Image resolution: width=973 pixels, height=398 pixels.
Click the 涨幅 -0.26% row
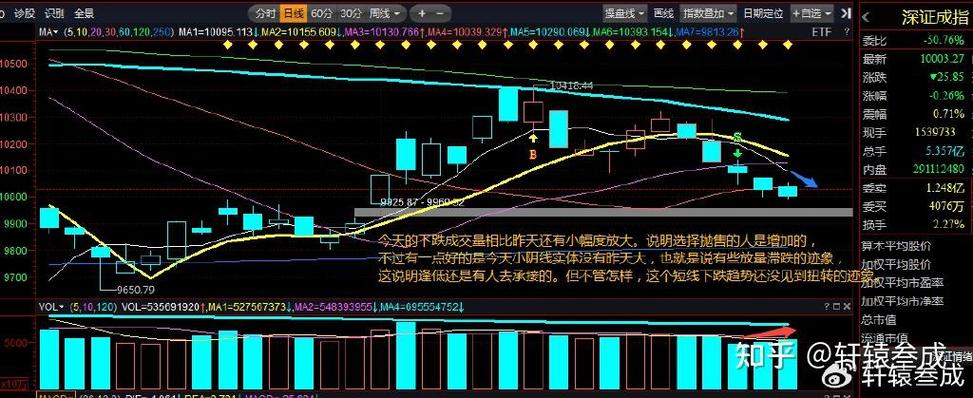[x=915, y=96]
